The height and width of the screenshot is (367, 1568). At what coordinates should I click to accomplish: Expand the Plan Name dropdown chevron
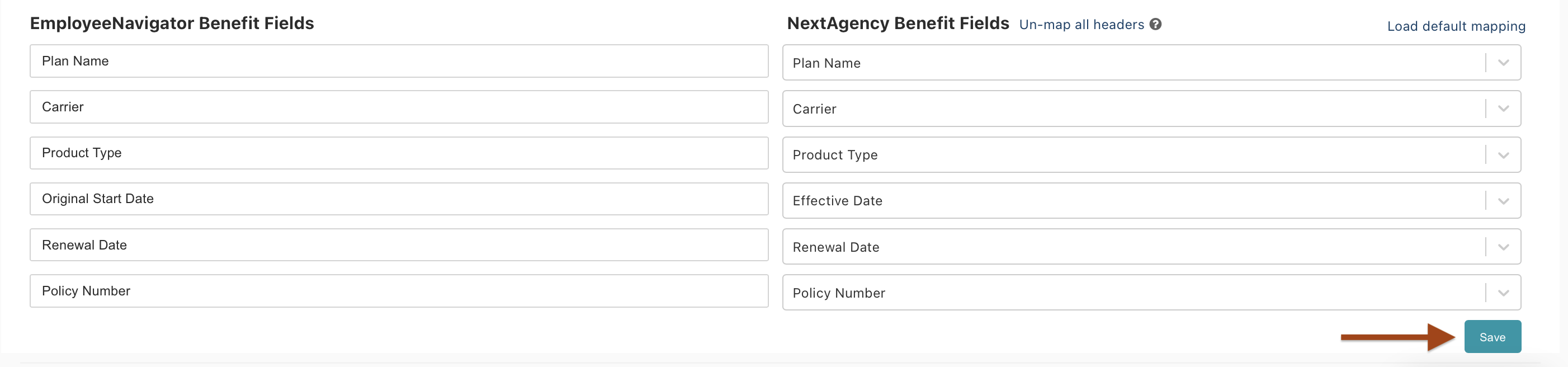[1503, 63]
